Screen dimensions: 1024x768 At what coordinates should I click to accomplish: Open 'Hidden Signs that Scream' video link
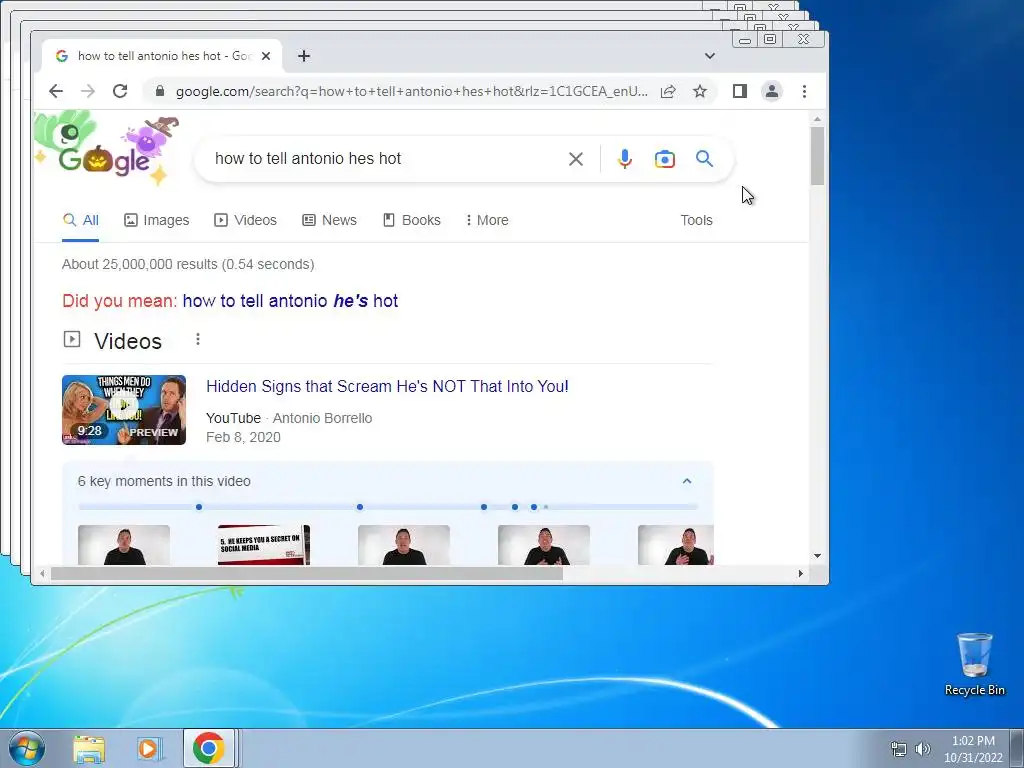click(x=387, y=387)
